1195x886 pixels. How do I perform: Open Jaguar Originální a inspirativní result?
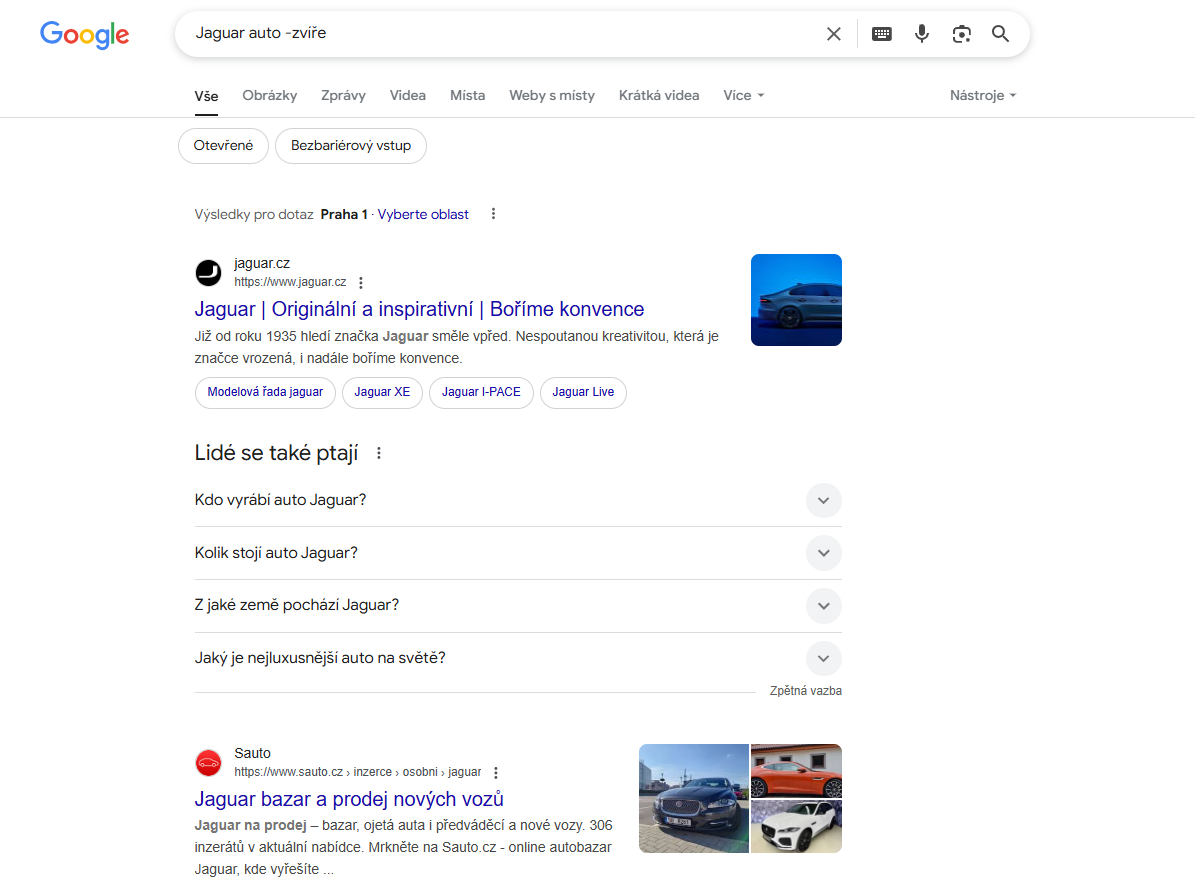419,309
